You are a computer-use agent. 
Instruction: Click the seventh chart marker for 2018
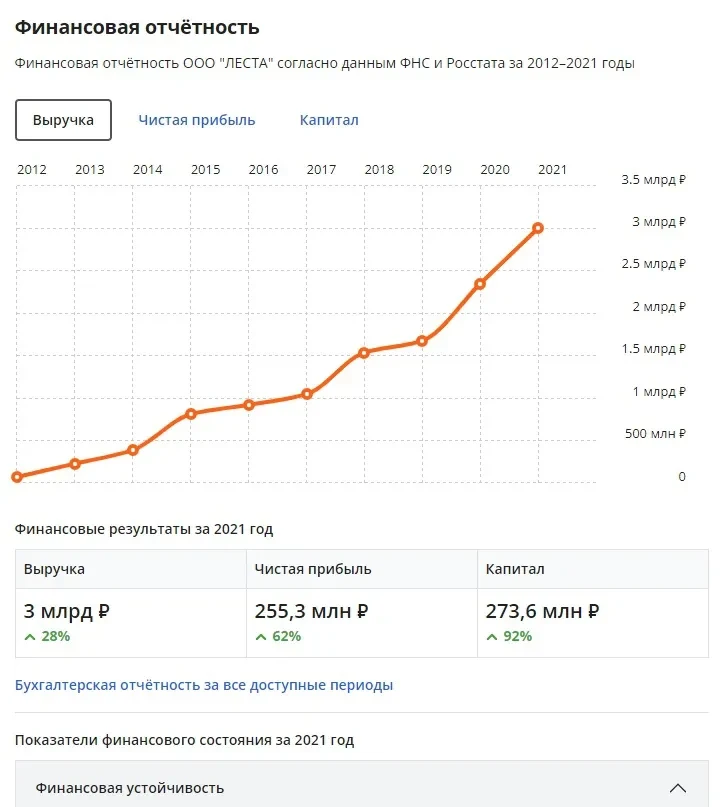coord(364,352)
